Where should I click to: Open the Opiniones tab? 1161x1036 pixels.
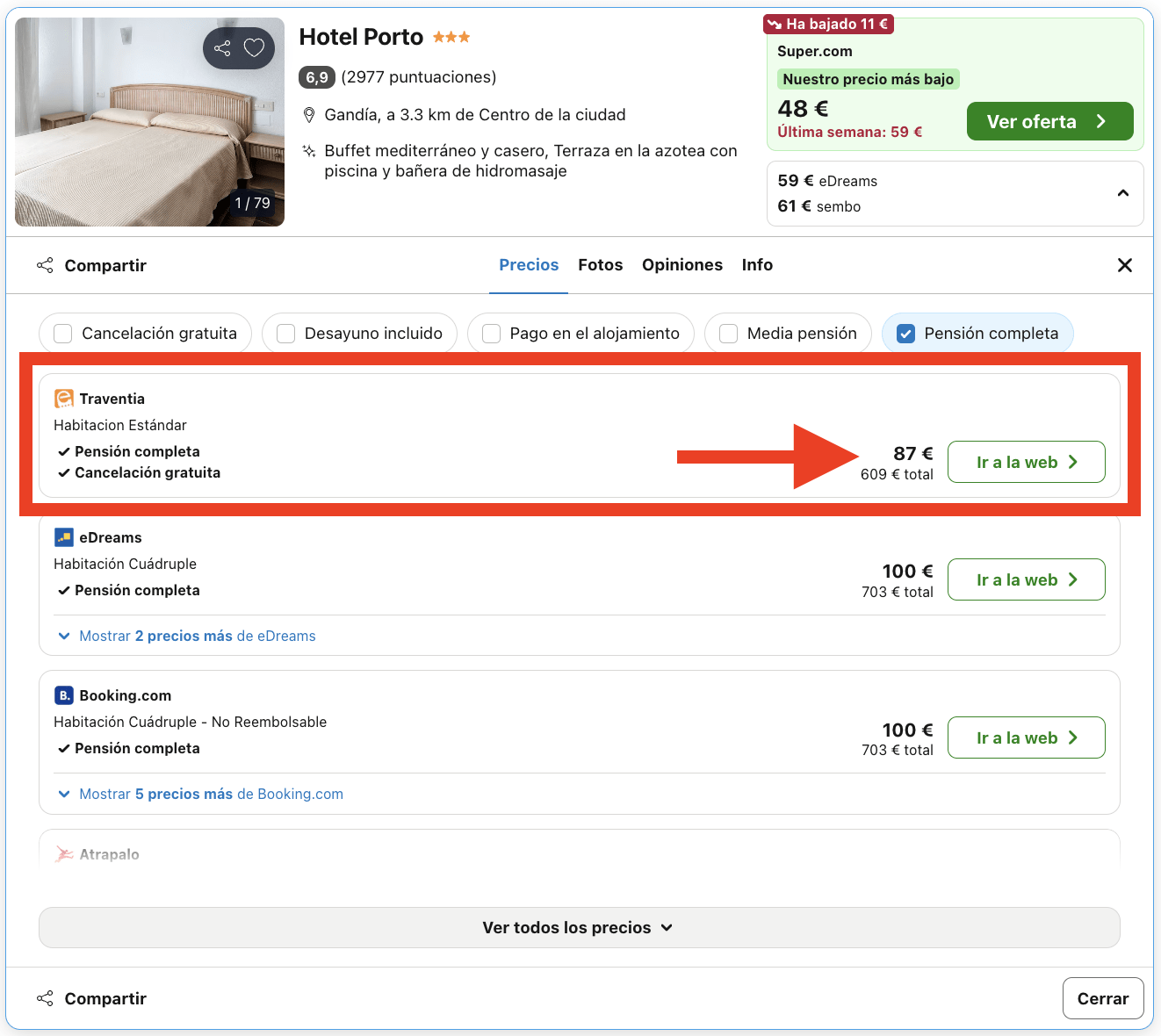point(681,265)
